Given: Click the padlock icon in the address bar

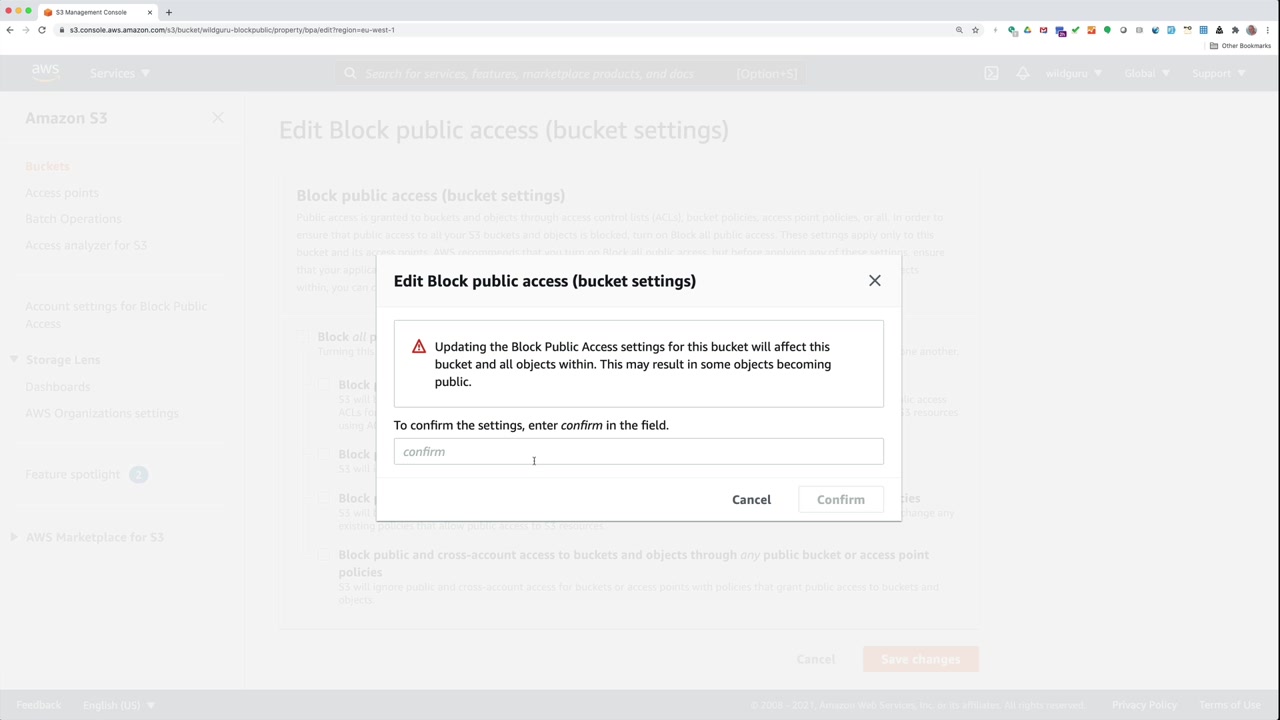Looking at the screenshot, I should pos(62,30).
